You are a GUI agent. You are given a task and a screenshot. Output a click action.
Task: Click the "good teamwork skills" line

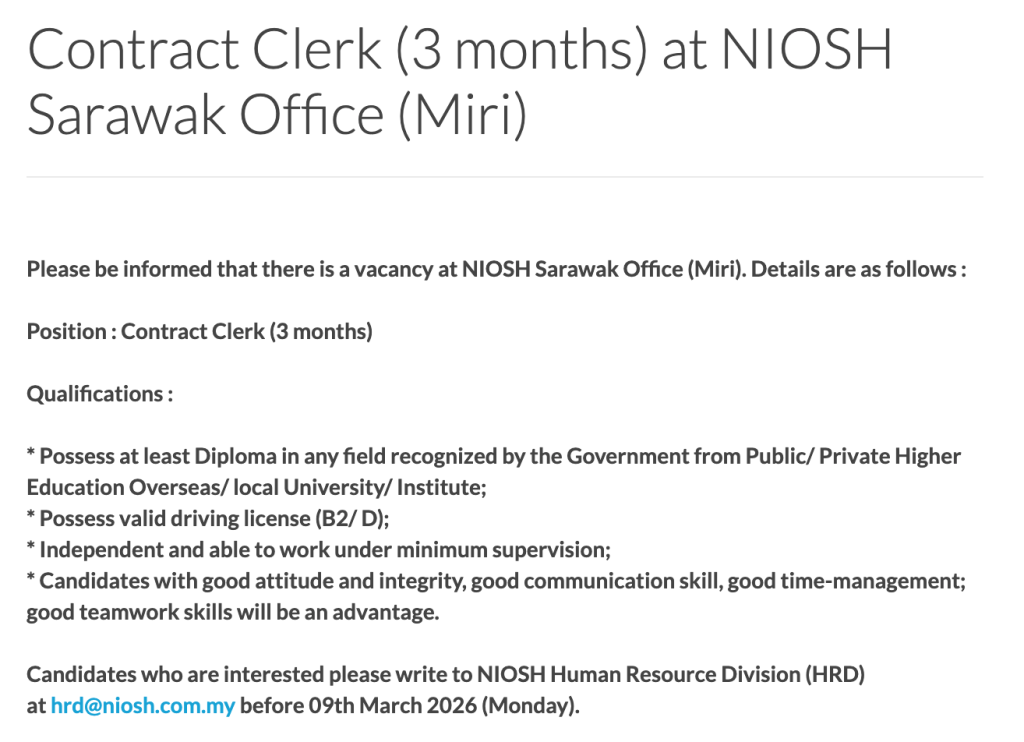pyautogui.click(x=232, y=612)
